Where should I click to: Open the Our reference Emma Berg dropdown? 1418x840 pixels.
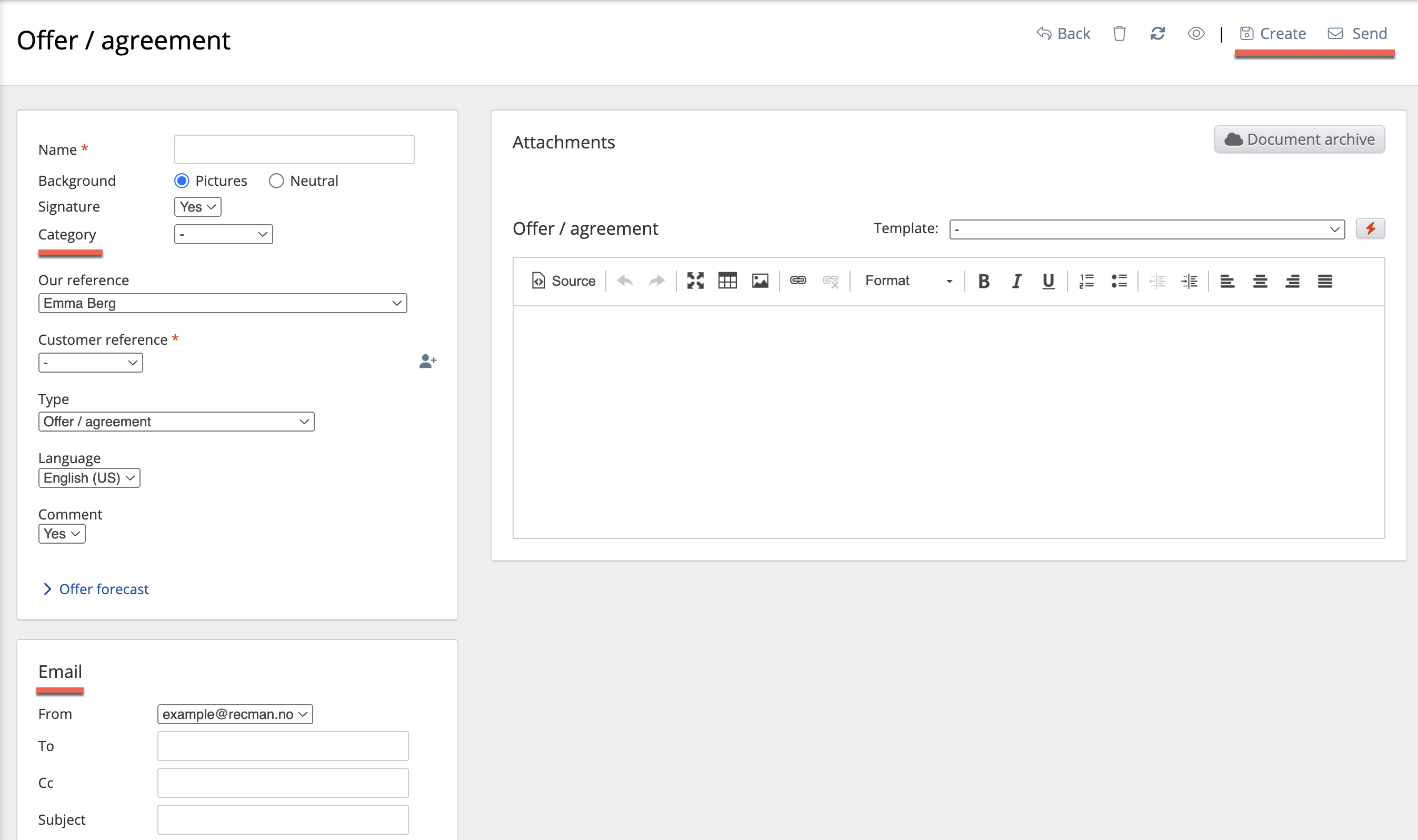(x=223, y=303)
